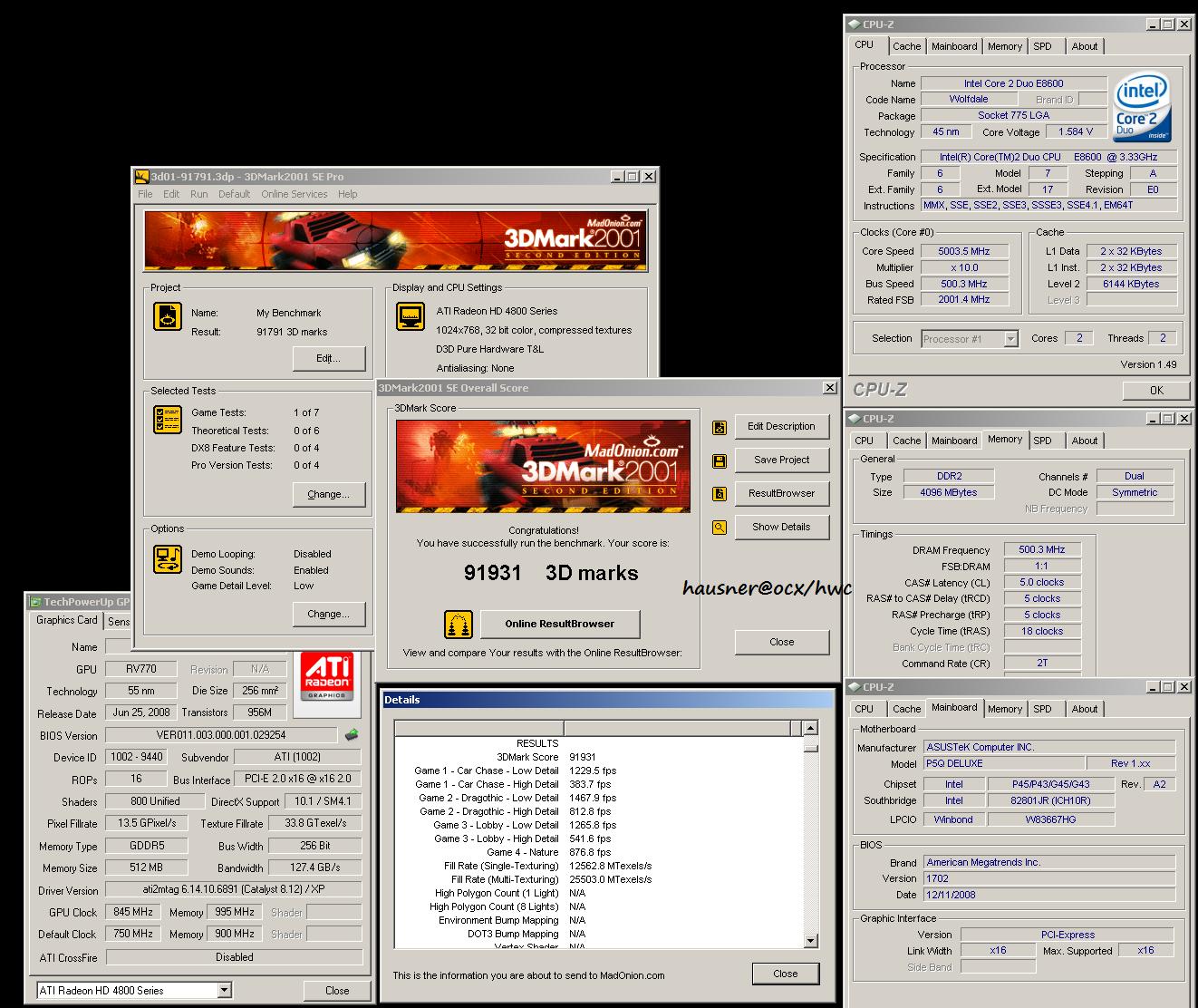Click the Show Details magnifier icon
This screenshot has height=1008, width=1198.
tap(720, 528)
